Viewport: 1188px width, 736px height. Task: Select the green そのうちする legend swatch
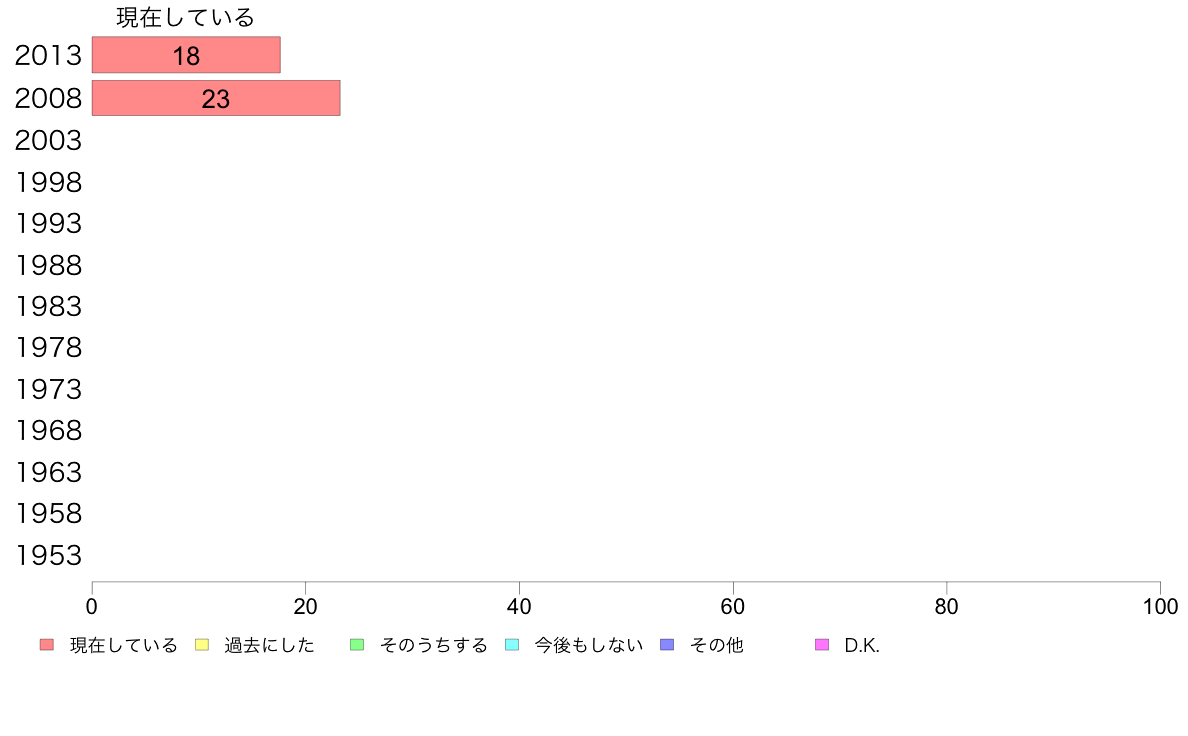coord(357,645)
